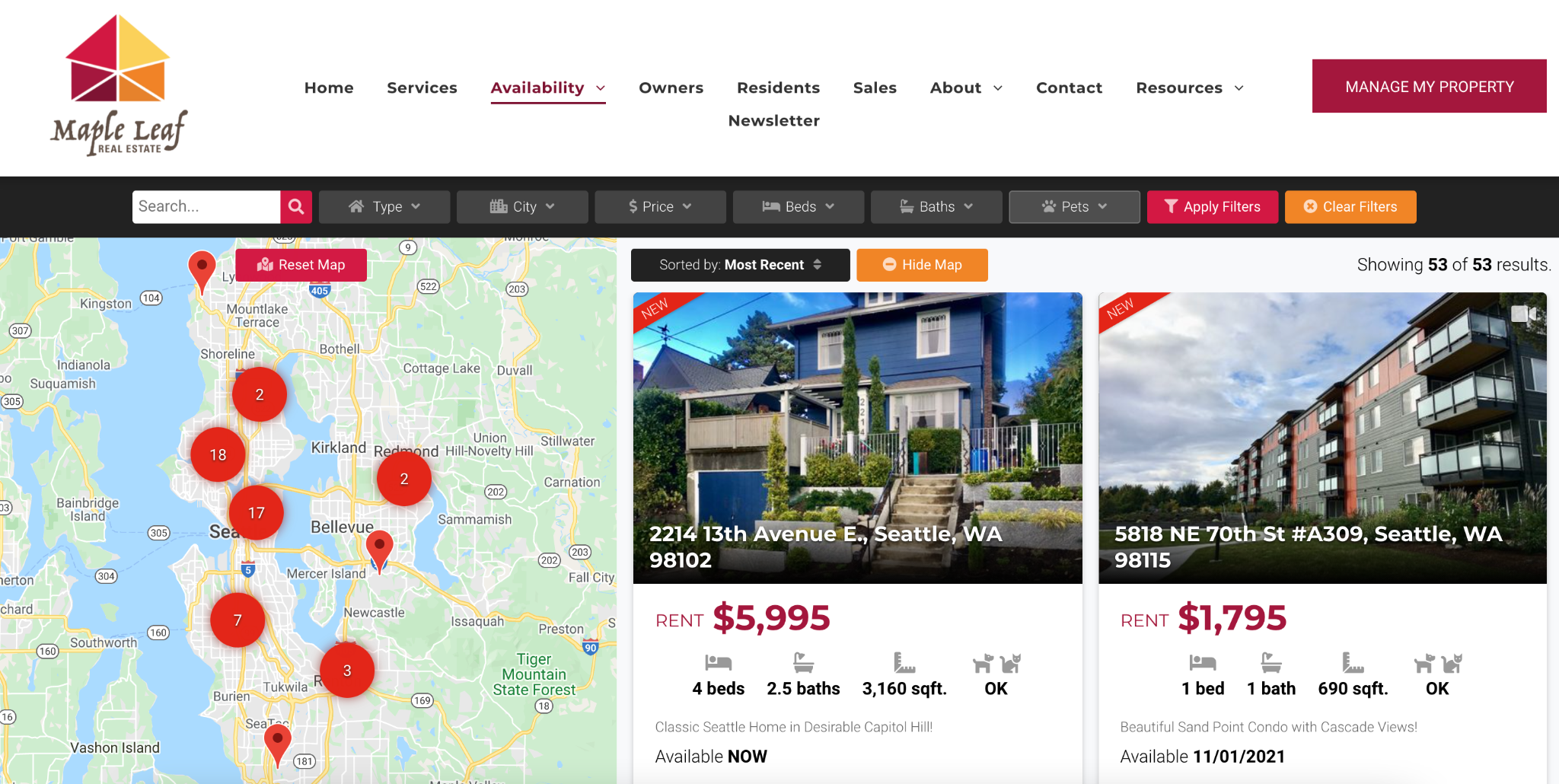Expand the About menu chevron
This screenshot has width=1559, height=784.
pyautogui.click(x=998, y=88)
